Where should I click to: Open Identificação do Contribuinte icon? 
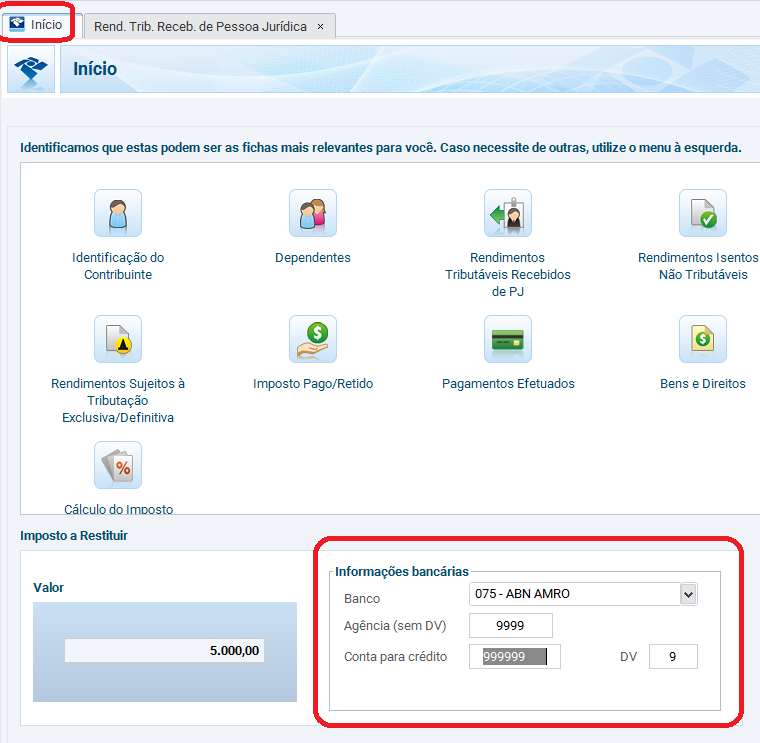pos(118,213)
